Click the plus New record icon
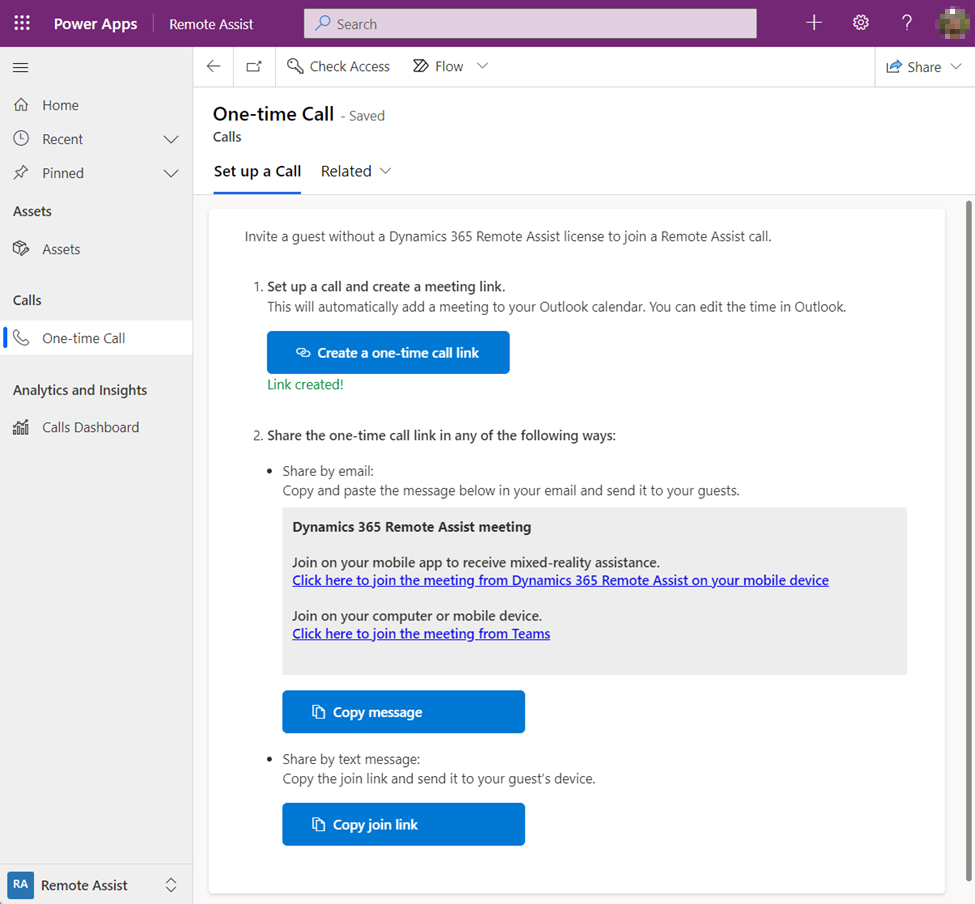 click(813, 23)
